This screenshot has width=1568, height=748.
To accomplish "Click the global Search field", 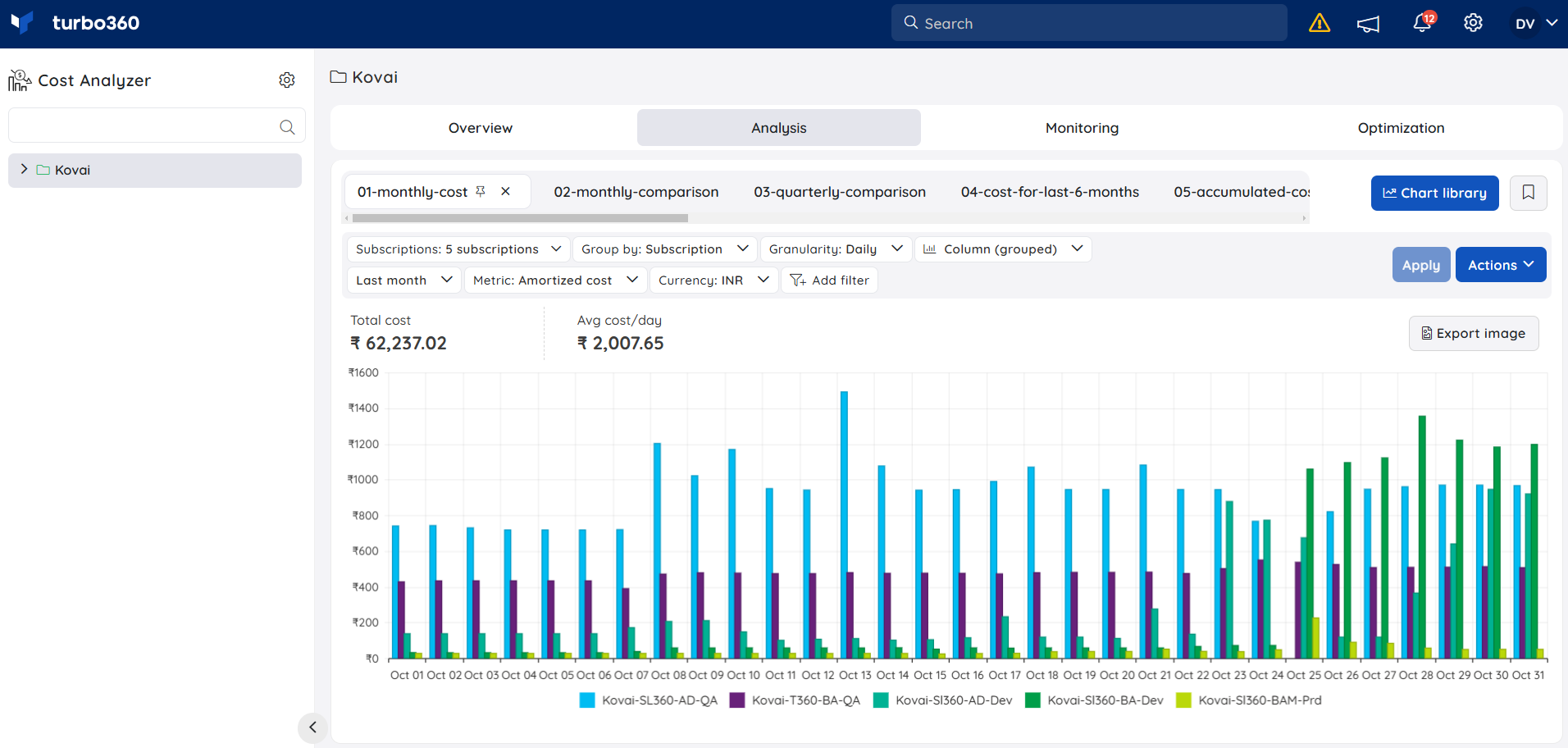I will click(1089, 23).
